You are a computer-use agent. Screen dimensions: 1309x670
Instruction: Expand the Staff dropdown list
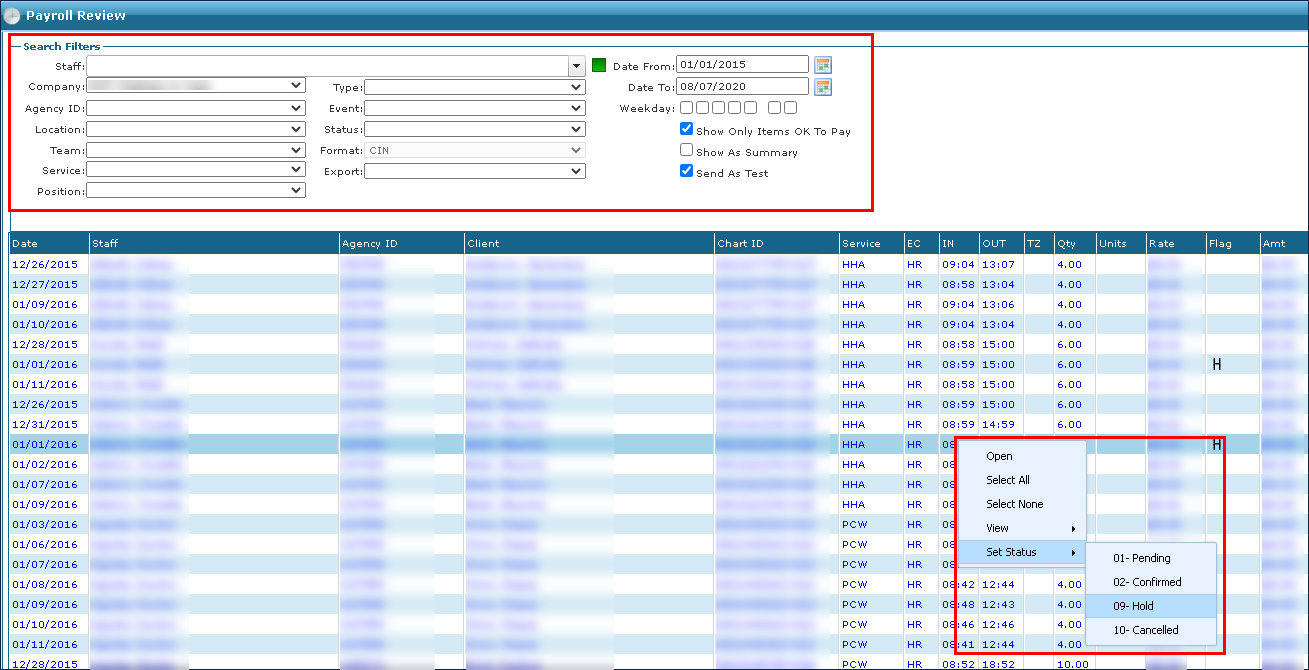pos(576,66)
